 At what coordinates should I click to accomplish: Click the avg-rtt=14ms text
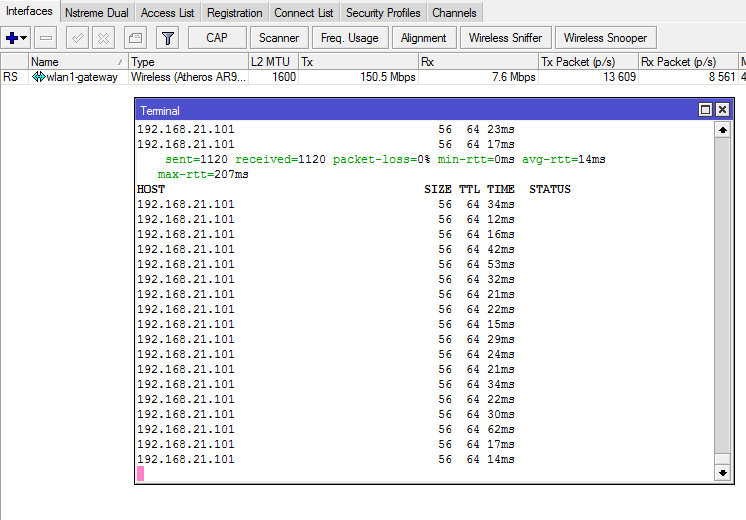(564, 159)
